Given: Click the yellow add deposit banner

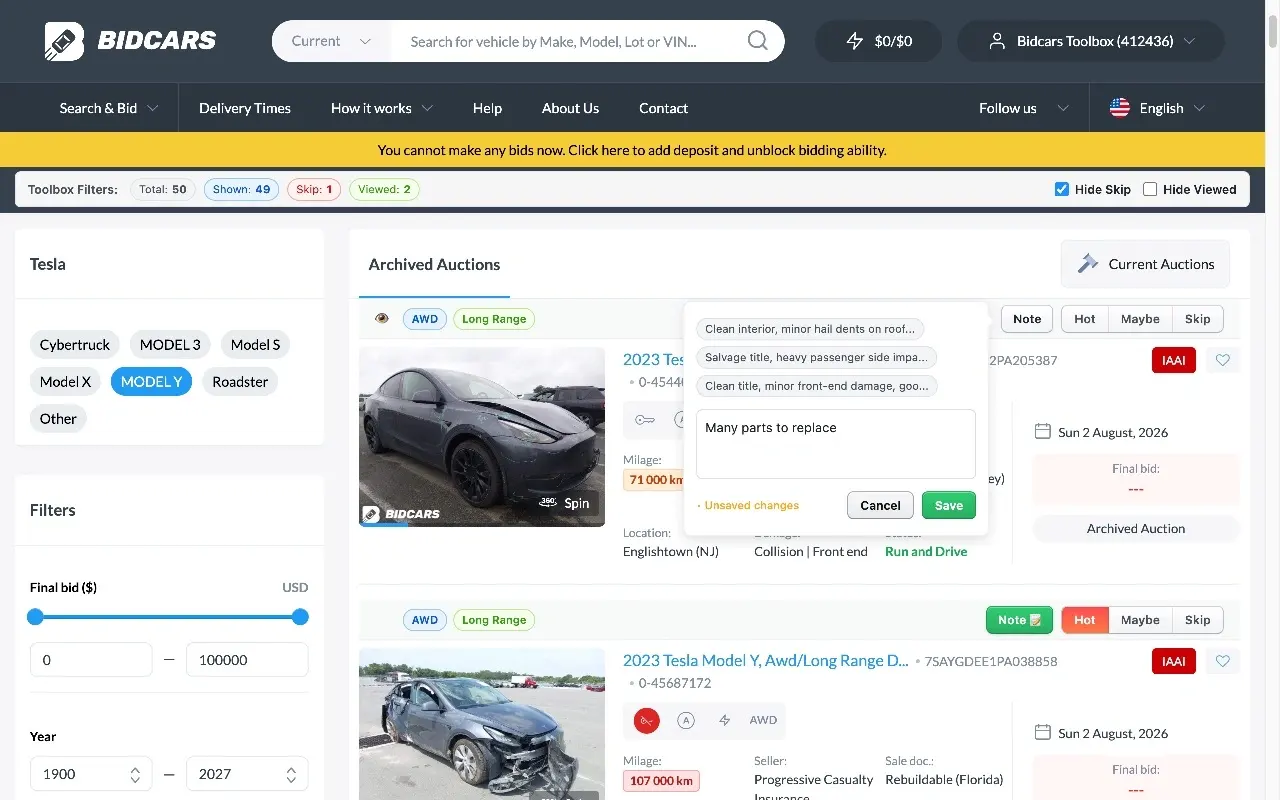Looking at the screenshot, I should pyautogui.click(x=632, y=150).
